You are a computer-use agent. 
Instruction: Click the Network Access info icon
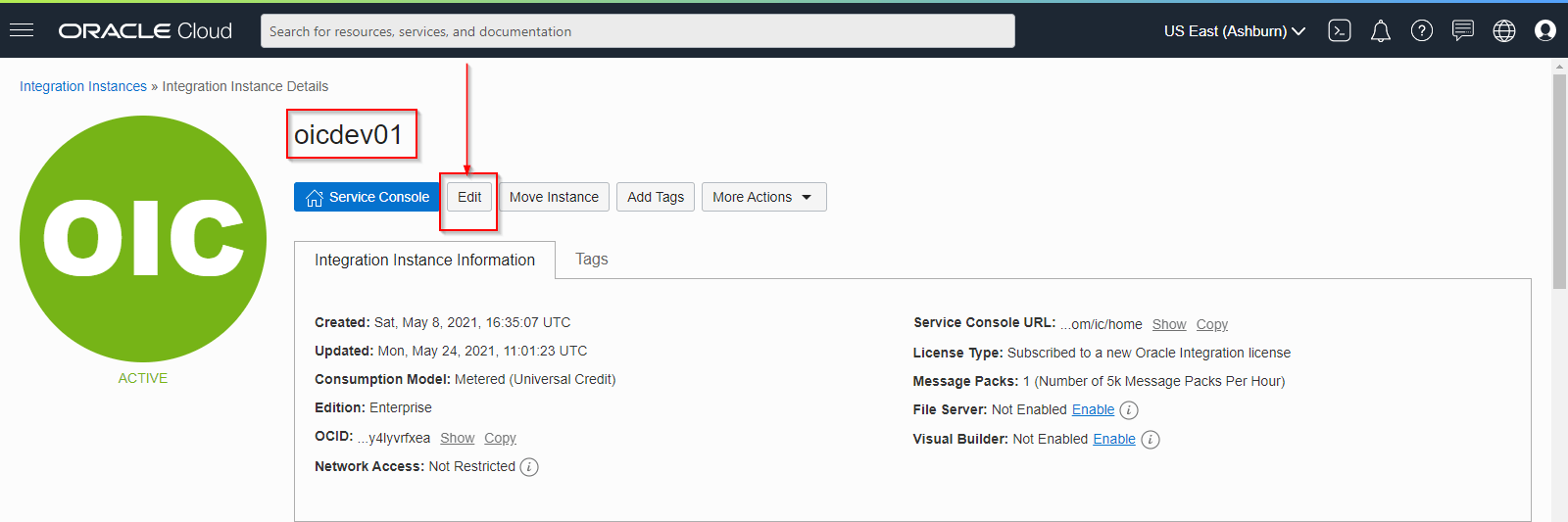pyautogui.click(x=529, y=467)
